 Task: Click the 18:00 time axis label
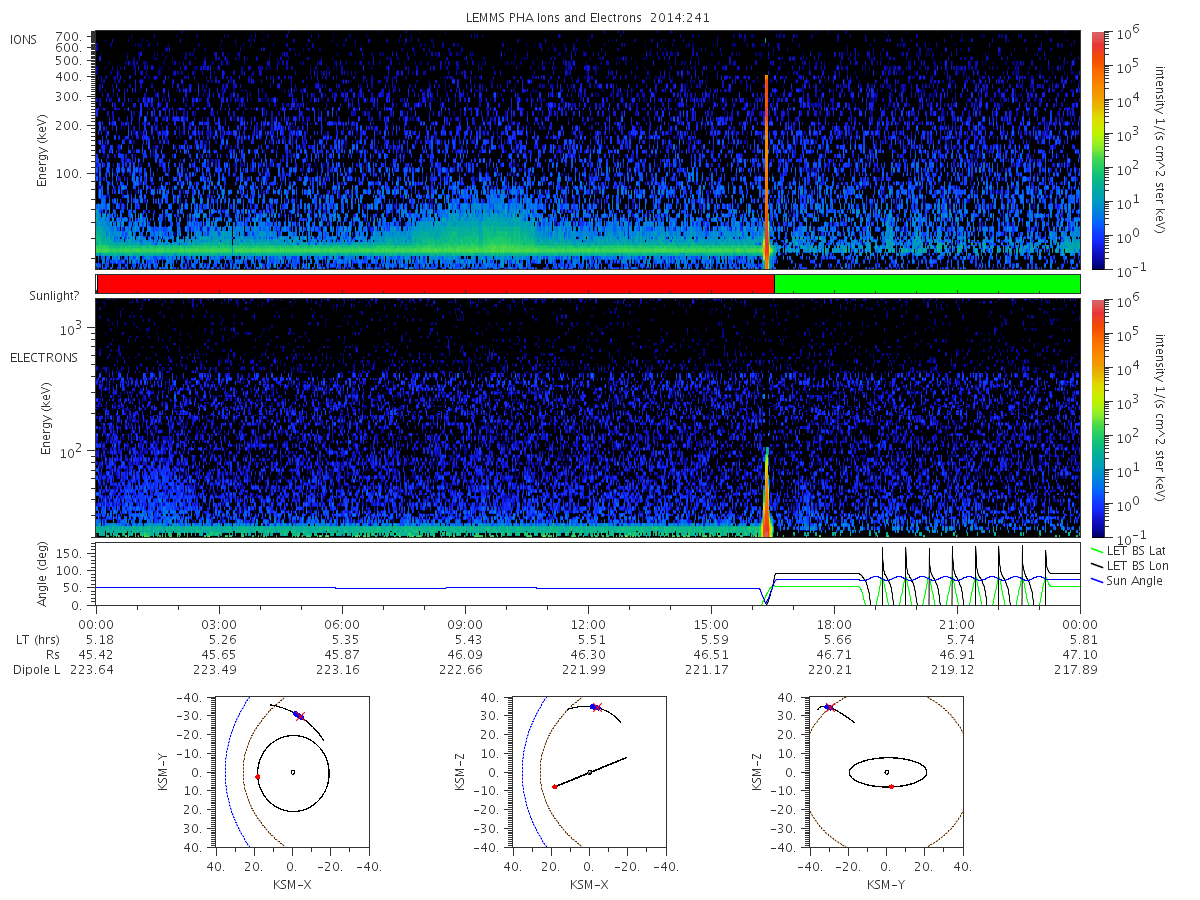(x=834, y=624)
